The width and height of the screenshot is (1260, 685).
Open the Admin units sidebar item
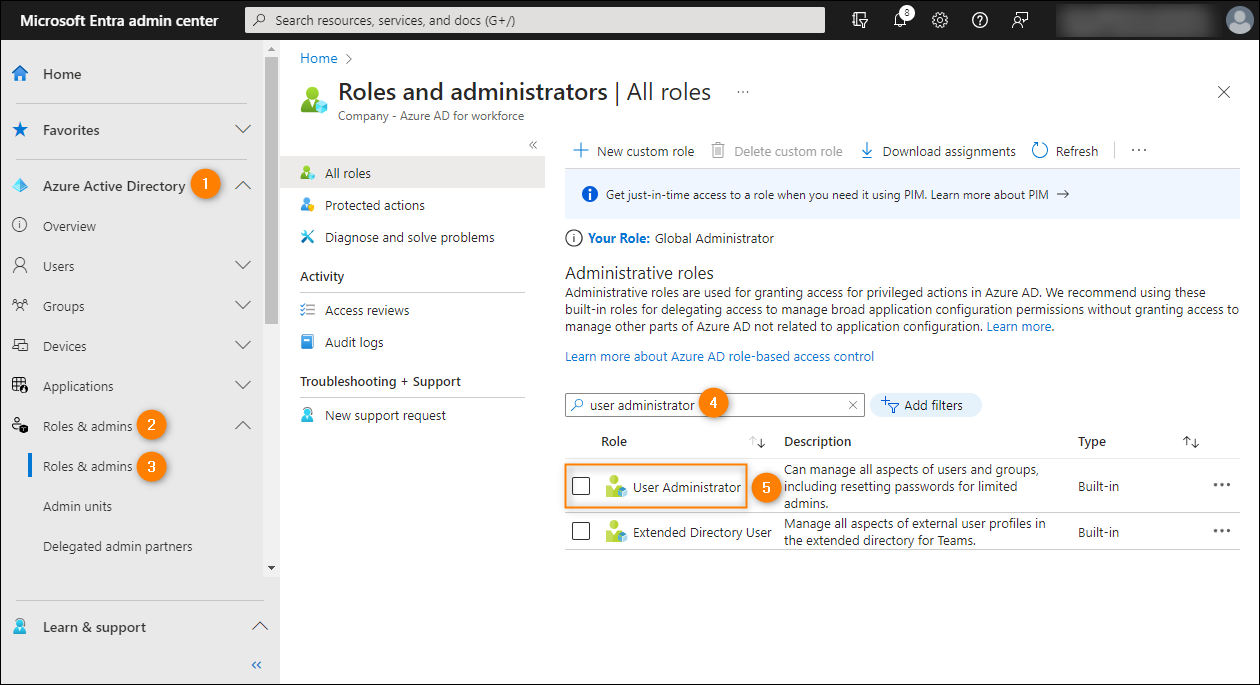tap(77, 506)
